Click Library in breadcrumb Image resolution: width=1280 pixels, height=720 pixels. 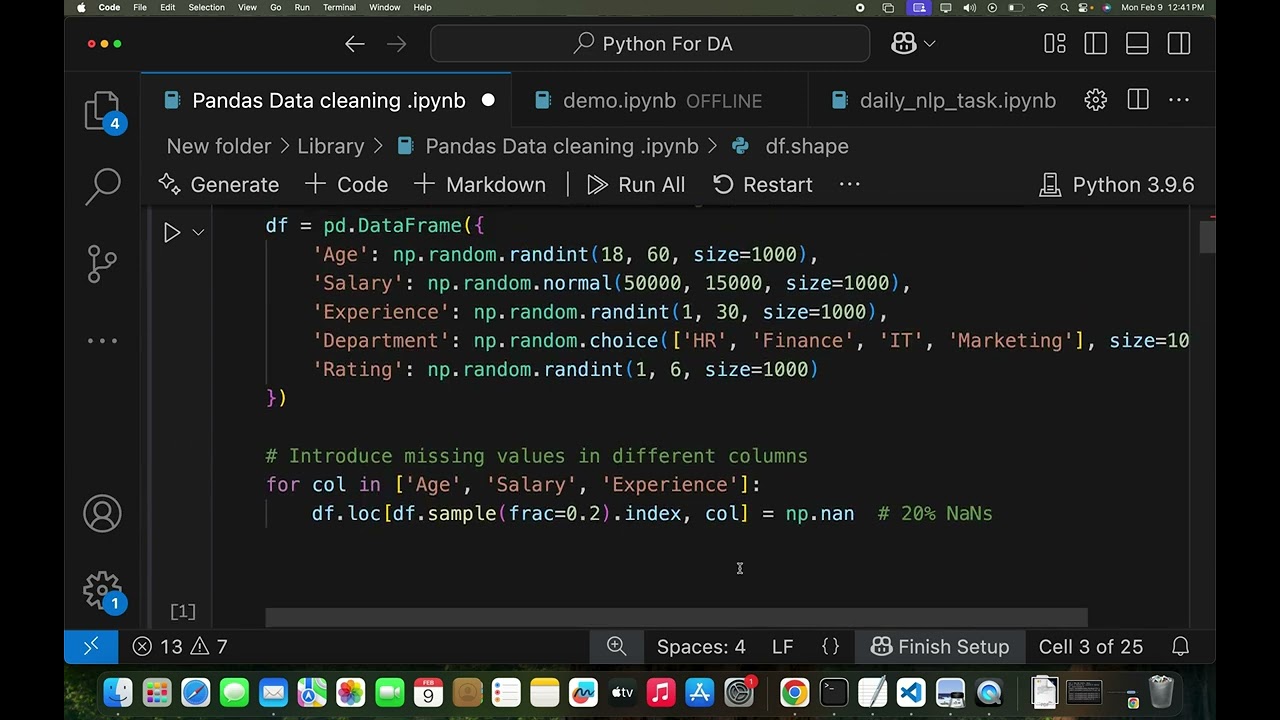(x=330, y=146)
